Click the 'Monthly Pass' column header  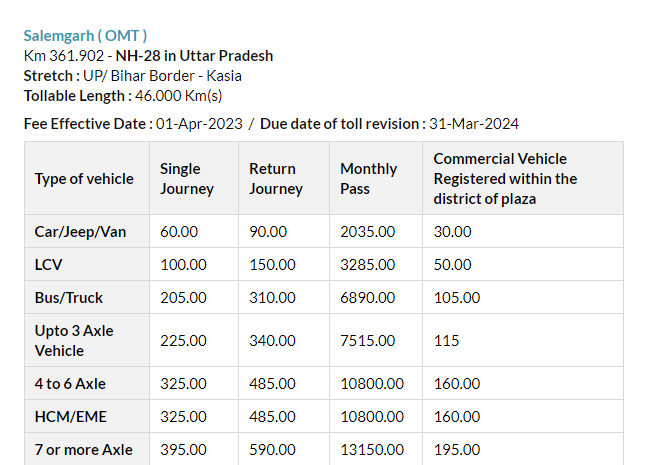click(x=368, y=179)
